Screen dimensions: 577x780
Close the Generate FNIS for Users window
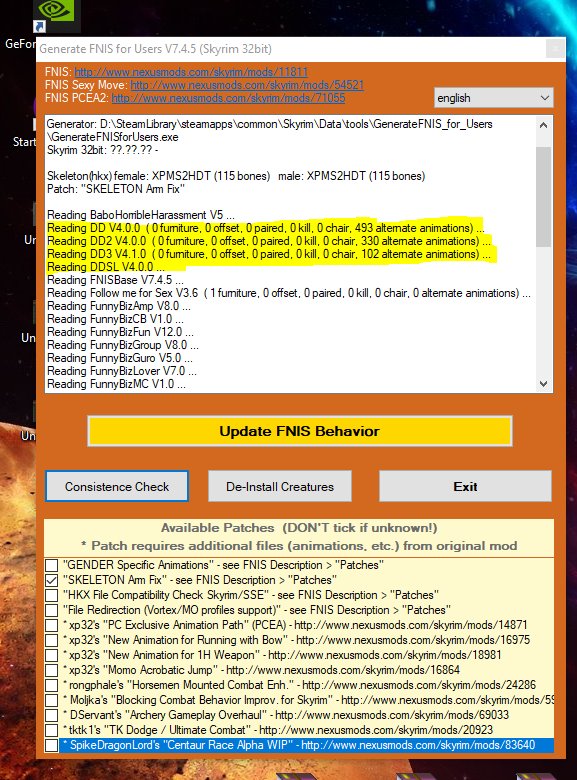click(x=555, y=49)
